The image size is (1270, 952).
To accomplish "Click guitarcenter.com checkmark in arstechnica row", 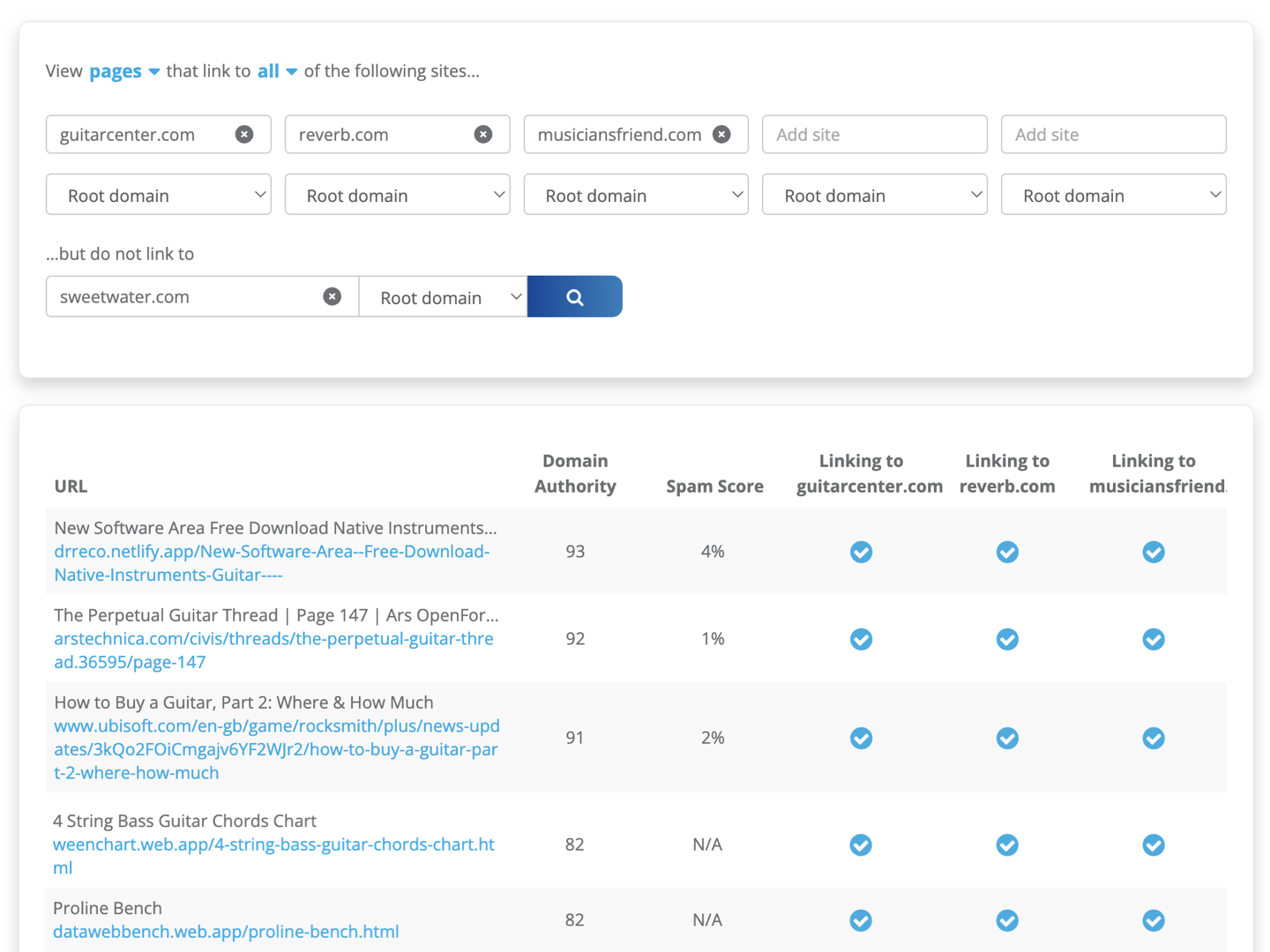I will (x=862, y=639).
